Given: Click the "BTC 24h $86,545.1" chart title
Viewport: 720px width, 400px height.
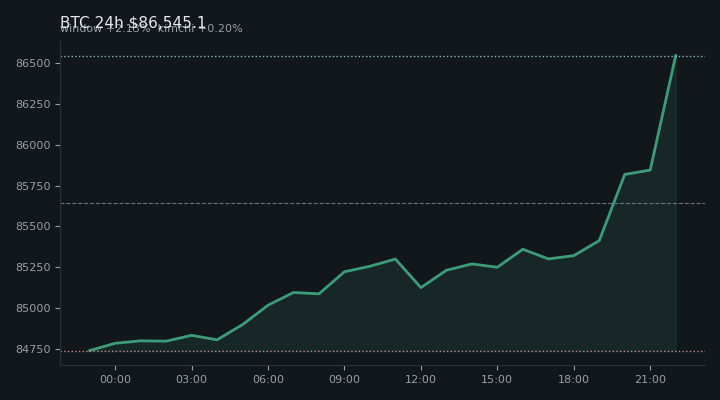Looking at the screenshot, I should (133, 22).
